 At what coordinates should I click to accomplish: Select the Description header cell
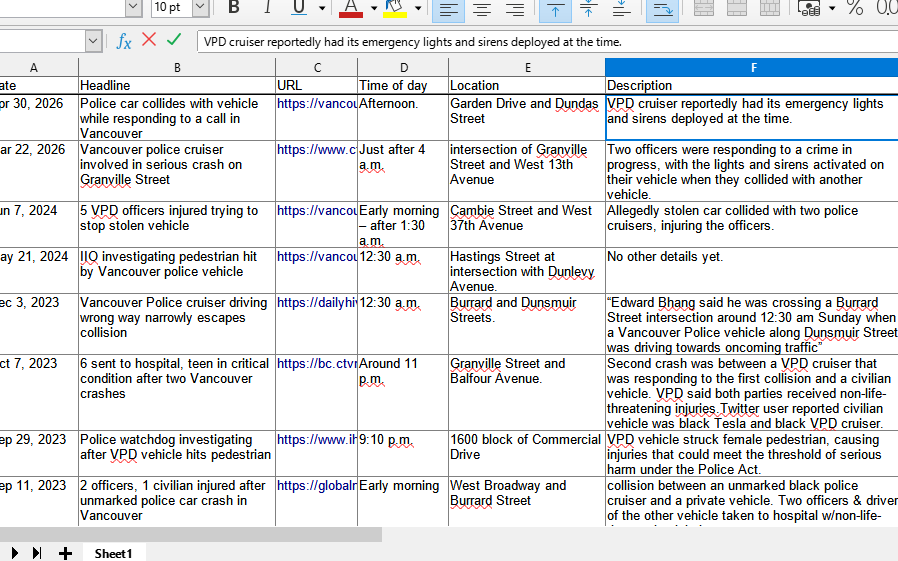[751, 85]
